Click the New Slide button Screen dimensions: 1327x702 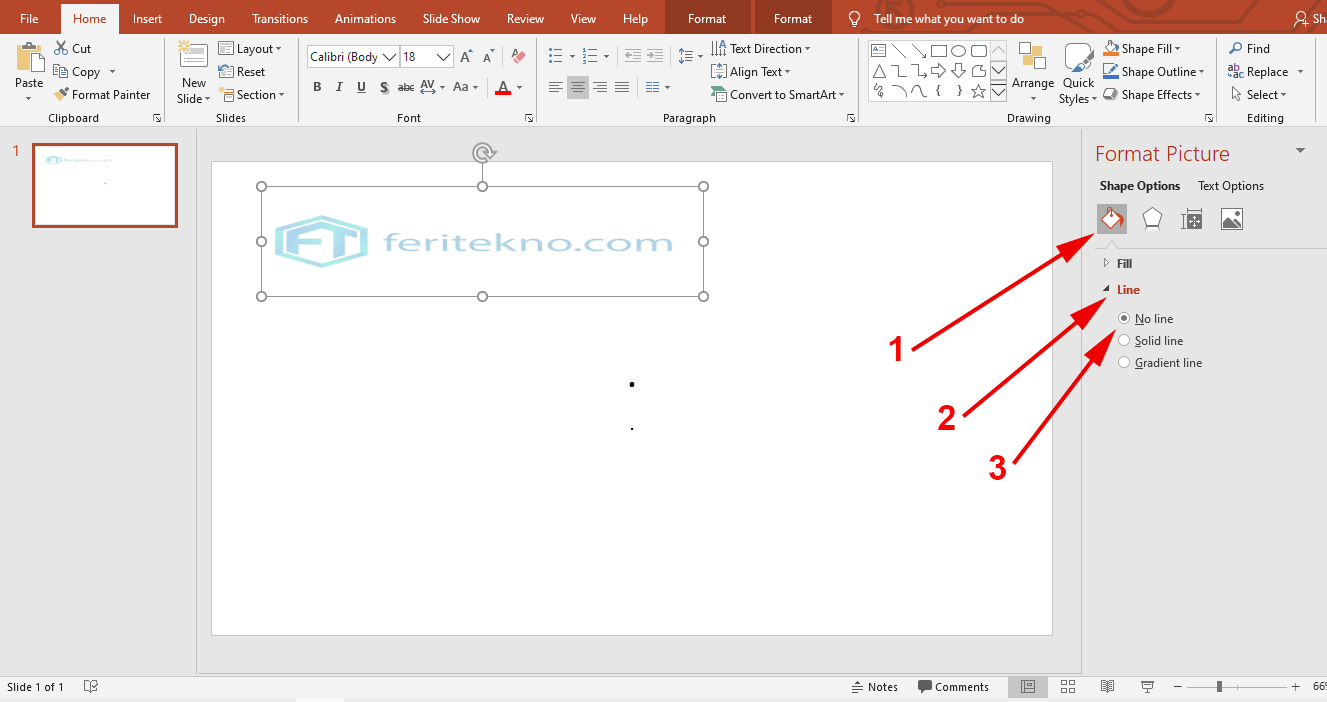click(193, 72)
